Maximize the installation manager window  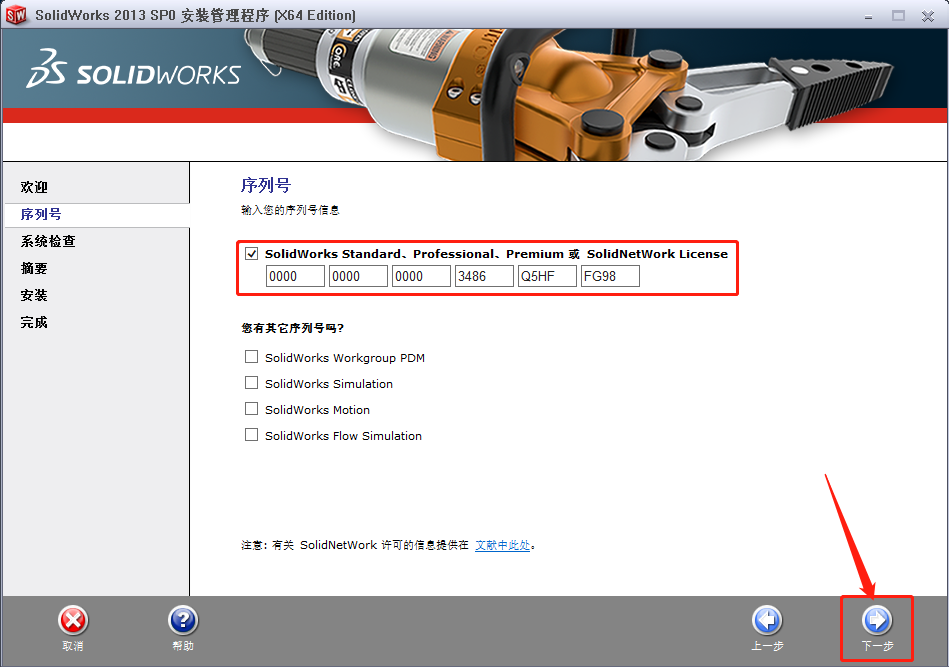click(x=898, y=16)
